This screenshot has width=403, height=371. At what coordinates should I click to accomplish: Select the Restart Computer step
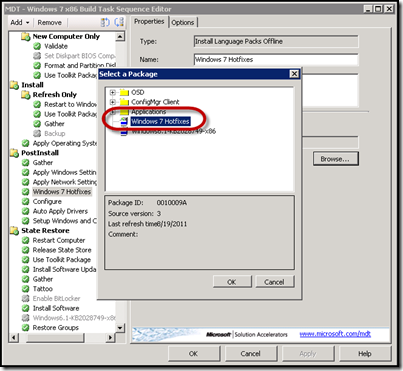click(x=59, y=240)
